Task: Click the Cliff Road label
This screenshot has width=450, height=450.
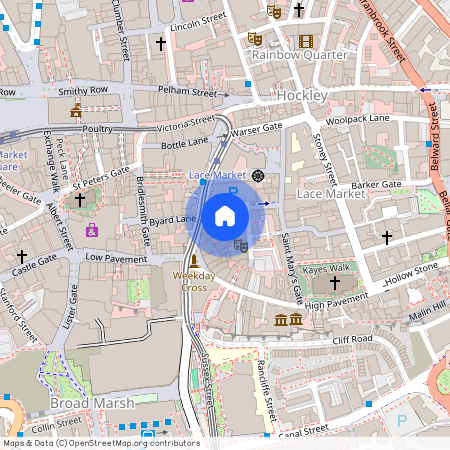Action: click(352, 340)
